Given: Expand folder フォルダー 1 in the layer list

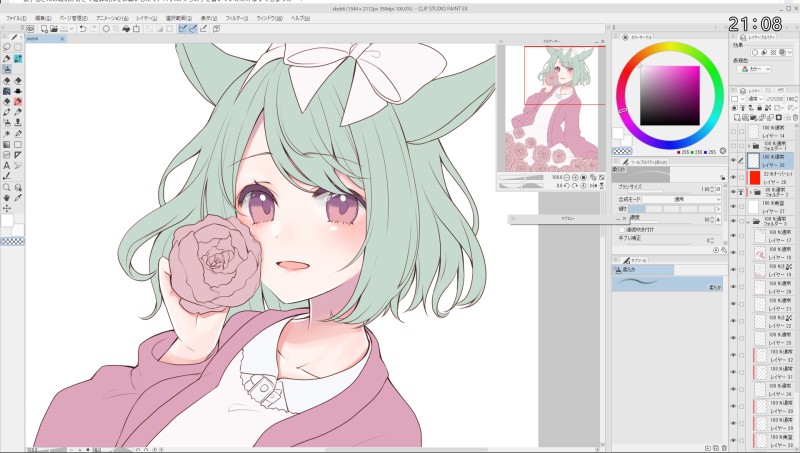Looking at the screenshot, I should click(x=749, y=146).
